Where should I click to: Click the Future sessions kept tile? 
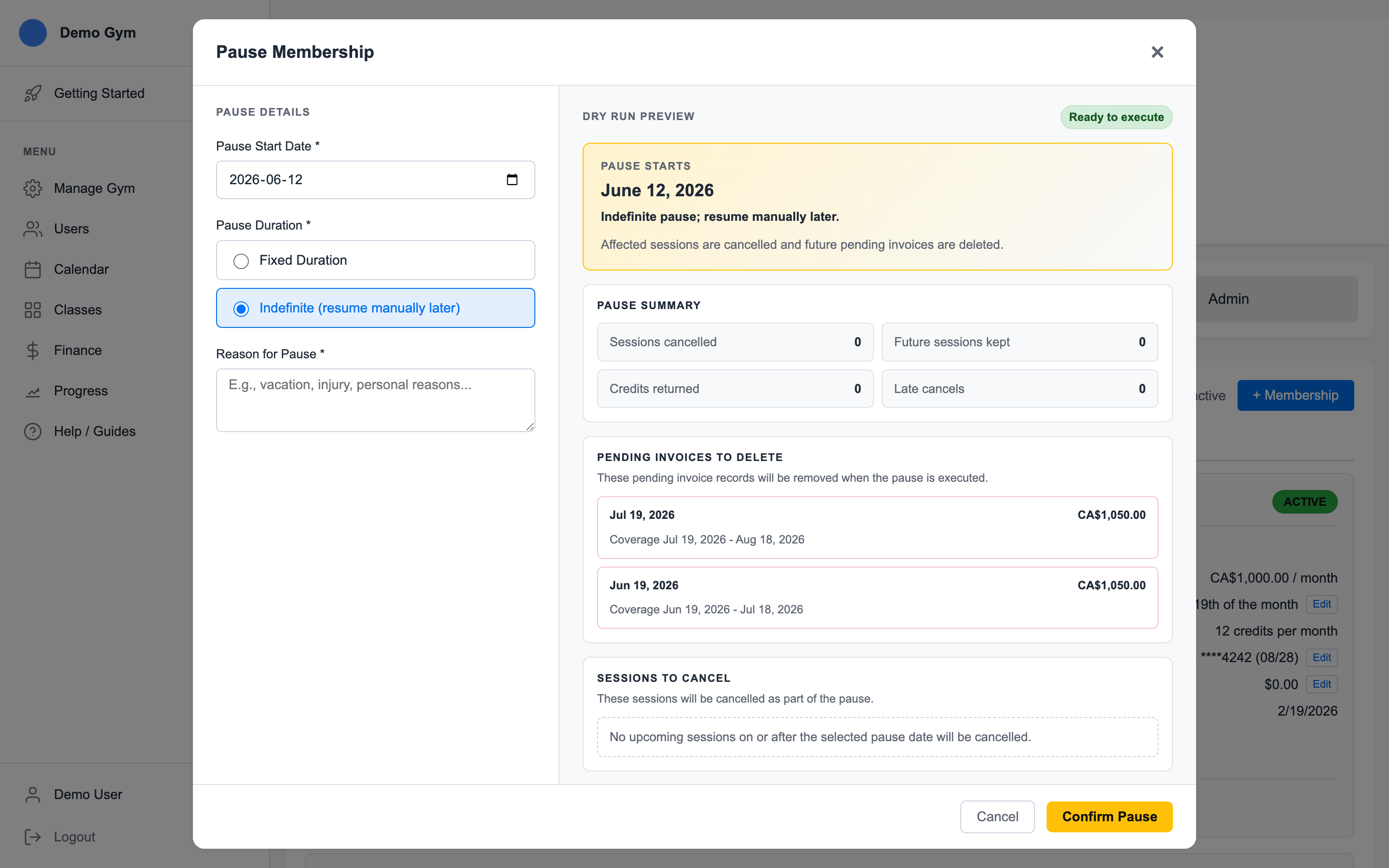click(1020, 342)
